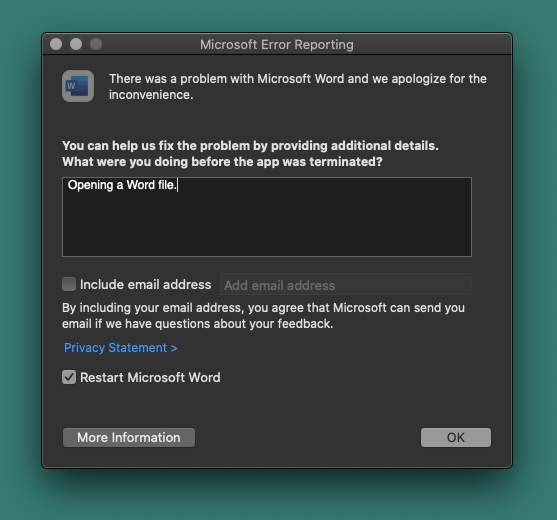Image resolution: width=557 pixels, height=520 pixels.
Task: Uncheck the Restart Microsoft Word checkbox
Action: tap(69, 377)
